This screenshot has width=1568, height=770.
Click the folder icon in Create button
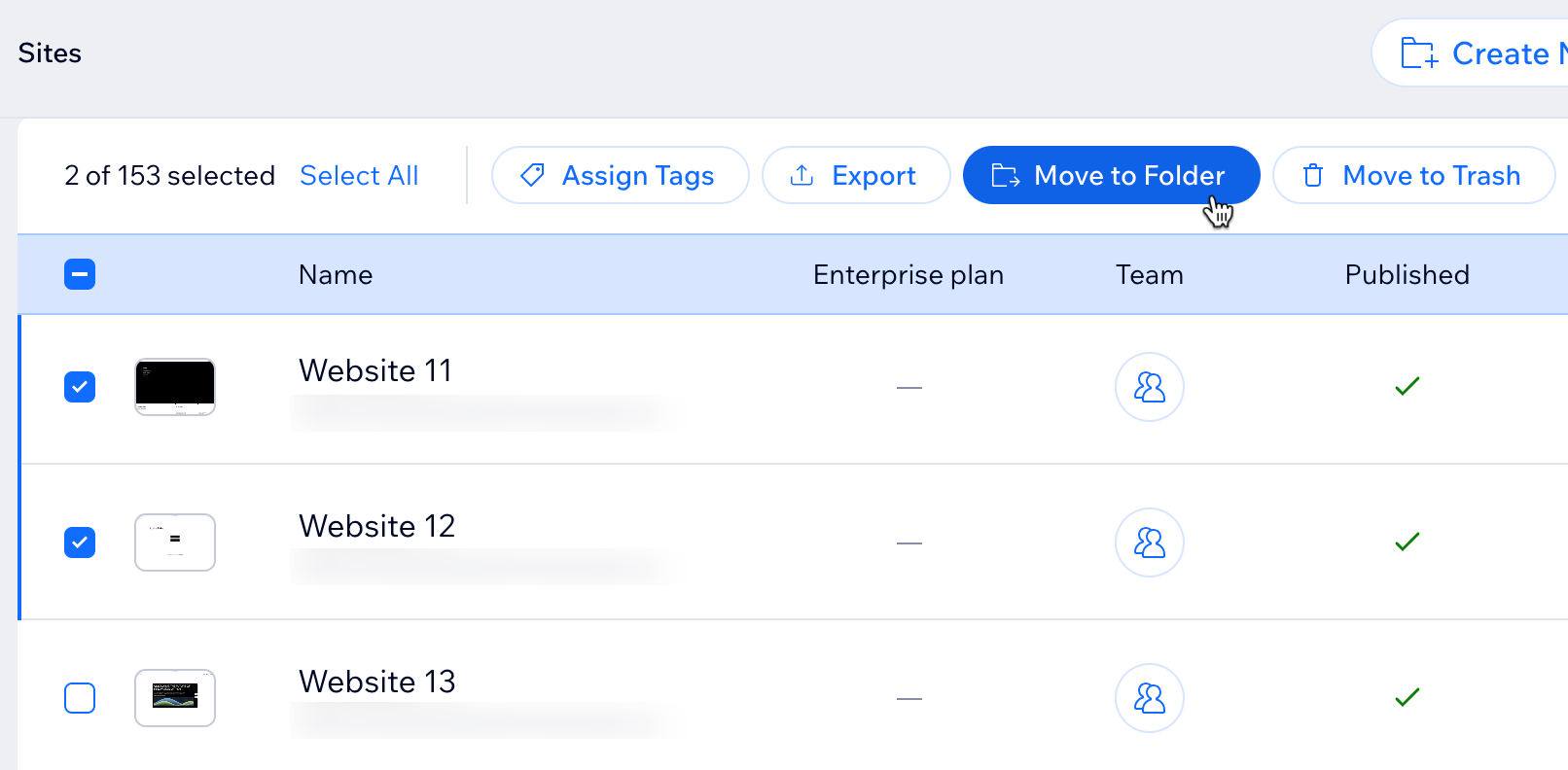click(x=1419, y=53)
